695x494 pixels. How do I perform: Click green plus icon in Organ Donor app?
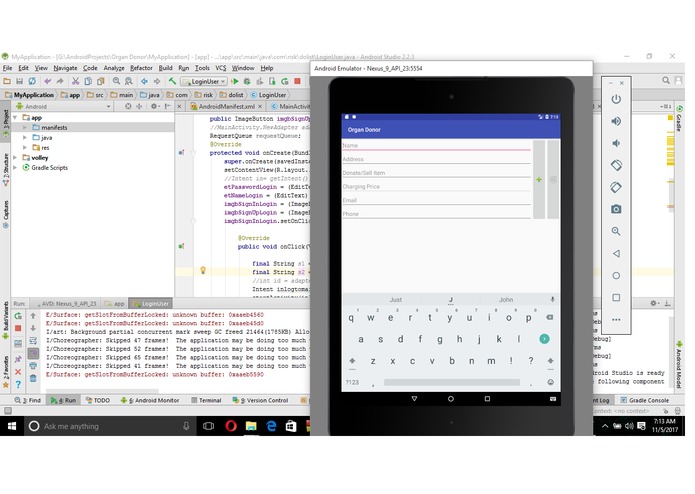[x=539, y=179]
